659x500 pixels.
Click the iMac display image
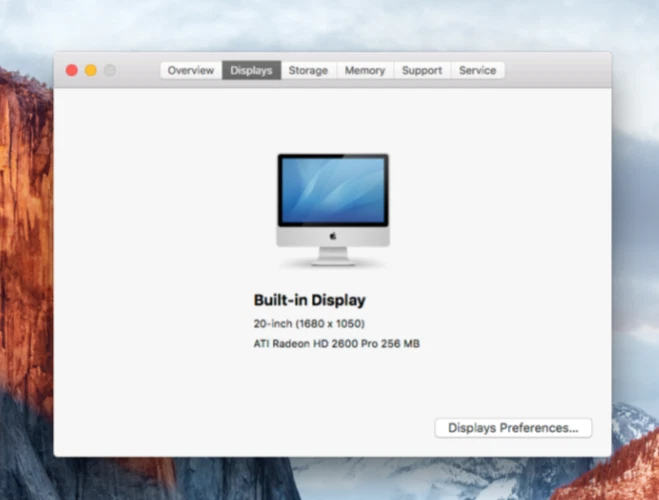333,210
